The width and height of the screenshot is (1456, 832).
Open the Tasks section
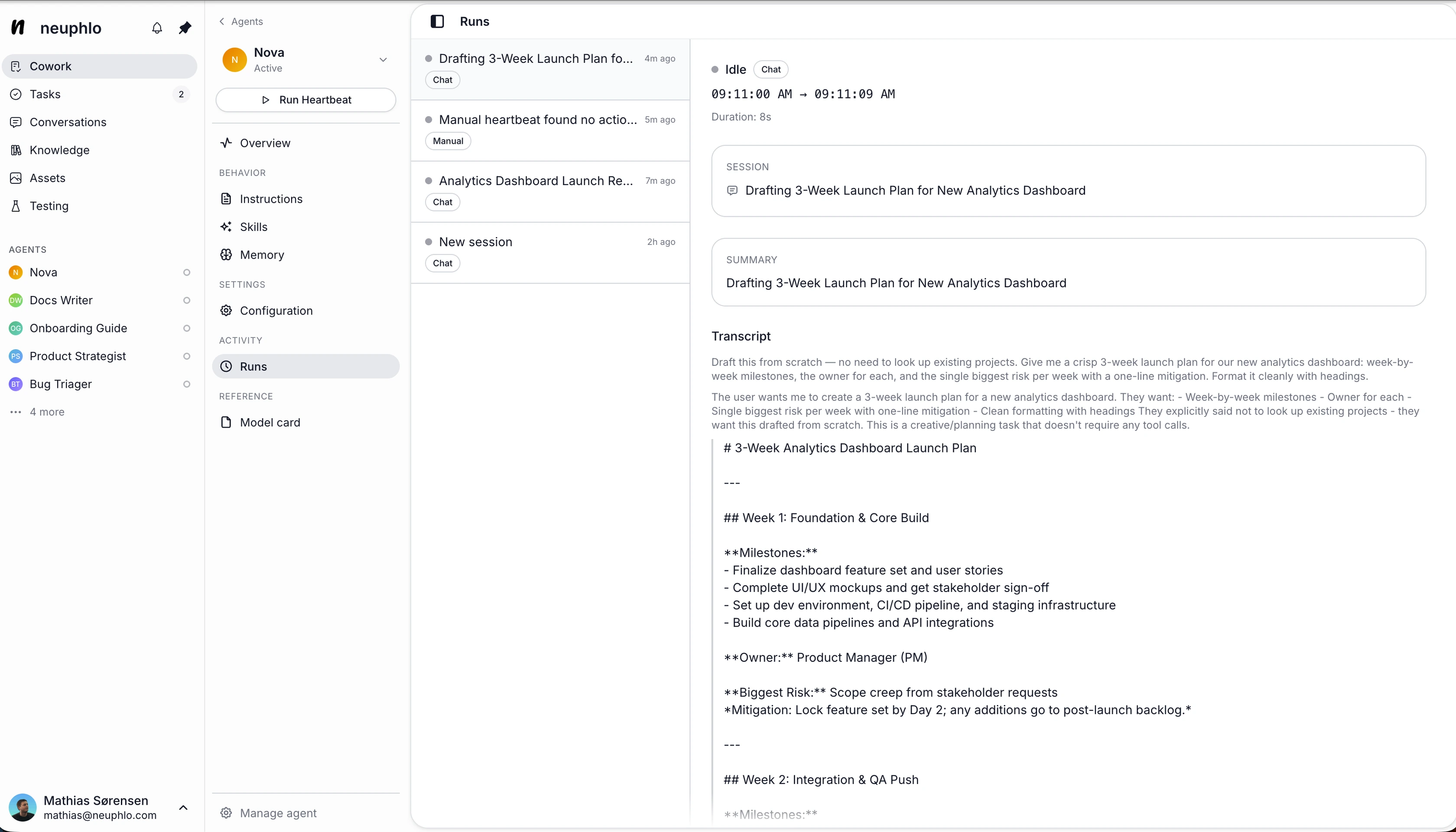pyautogui.click(x=99, y=94)
